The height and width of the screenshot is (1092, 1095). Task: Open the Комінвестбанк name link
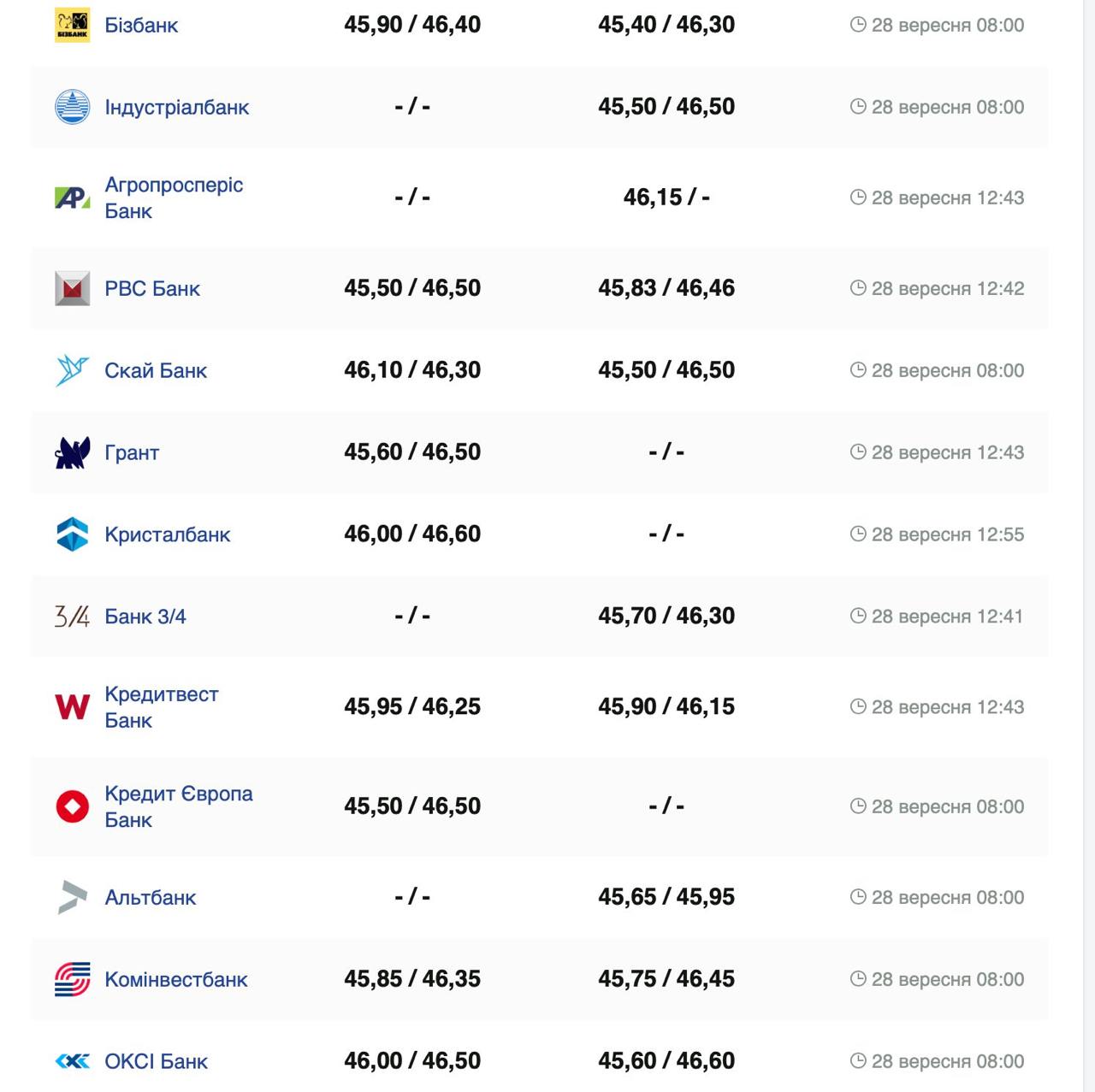[x=175, y=979]
